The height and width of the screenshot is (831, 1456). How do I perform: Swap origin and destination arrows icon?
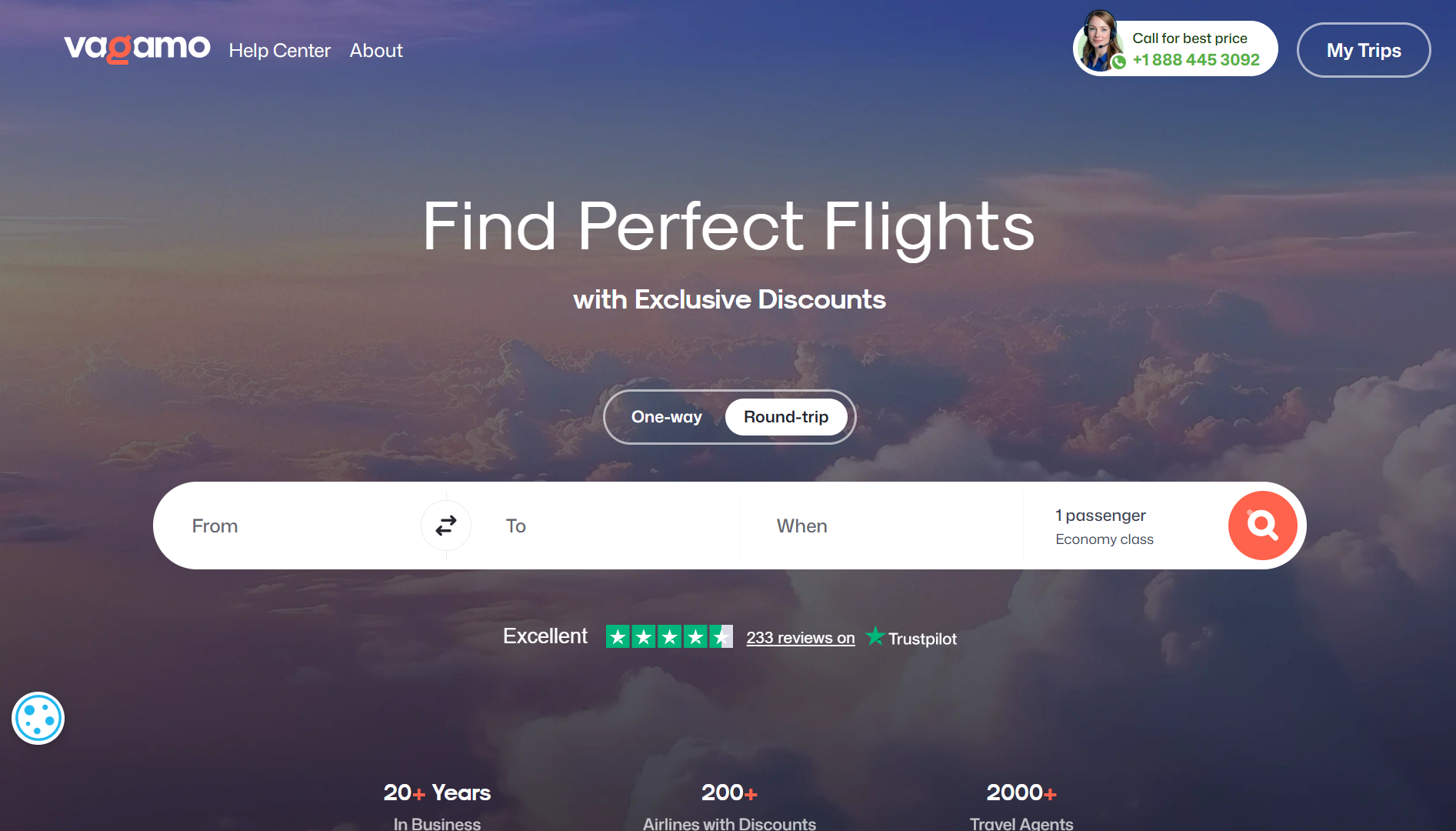(x=446, y=526)
